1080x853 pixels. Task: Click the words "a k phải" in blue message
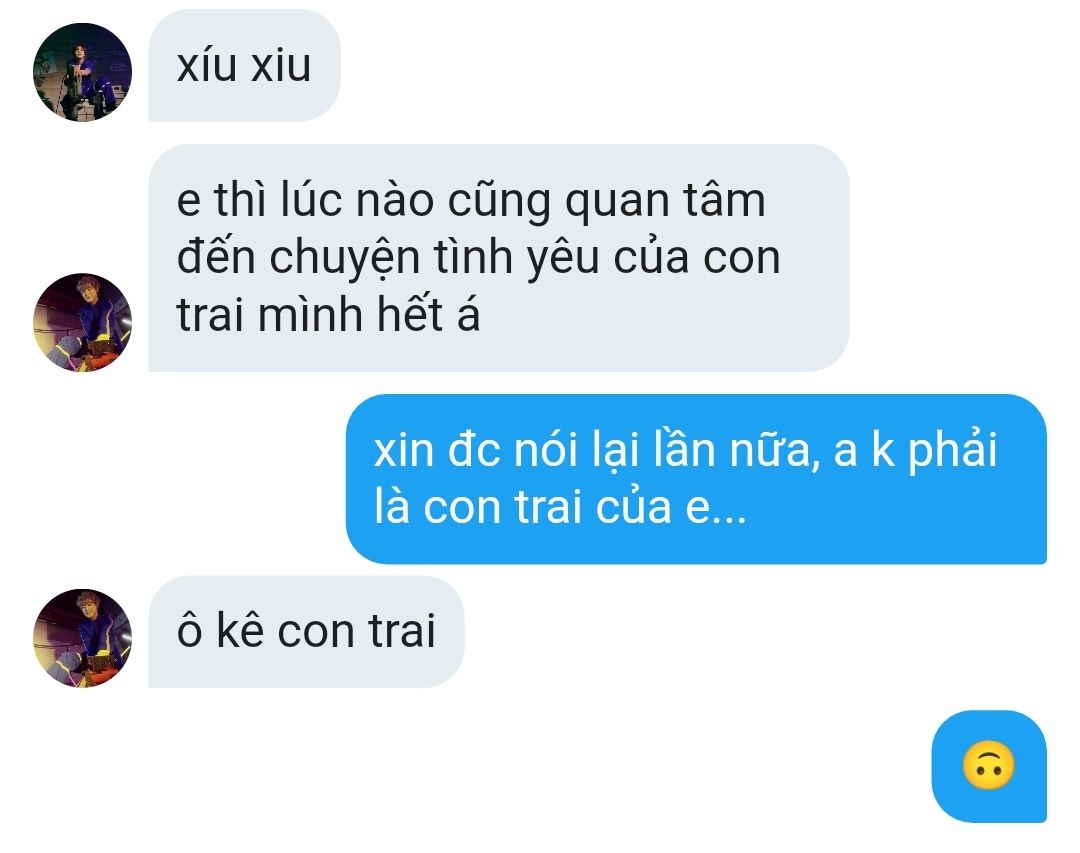coord(915,451)
